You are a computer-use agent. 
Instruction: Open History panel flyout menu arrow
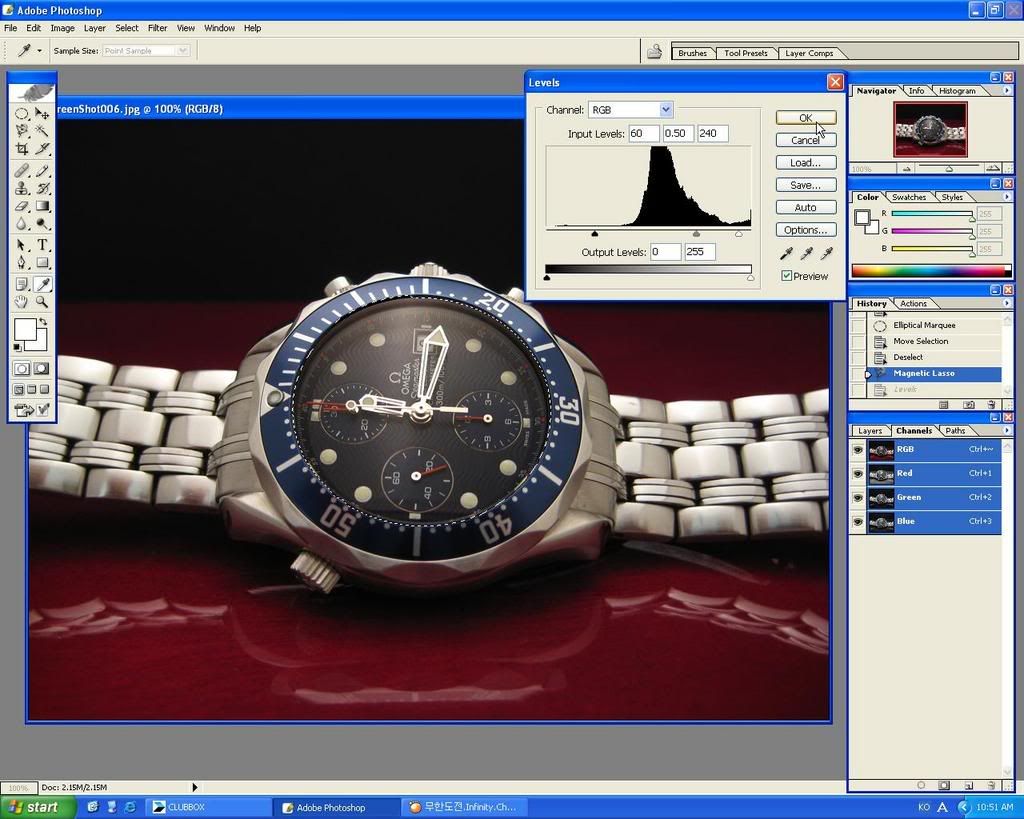click(x=1006, y=303)
